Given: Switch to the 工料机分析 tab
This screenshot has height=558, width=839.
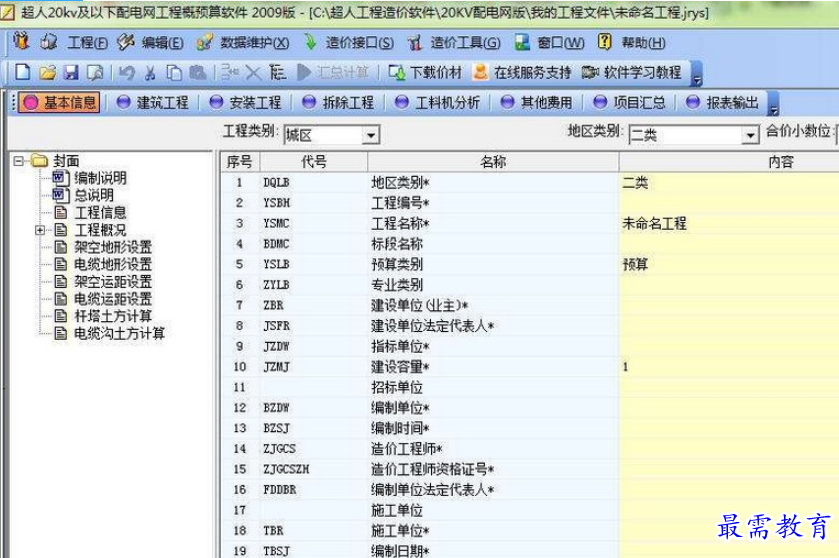Looking at the screenshot, I should [x=437, y=102].
